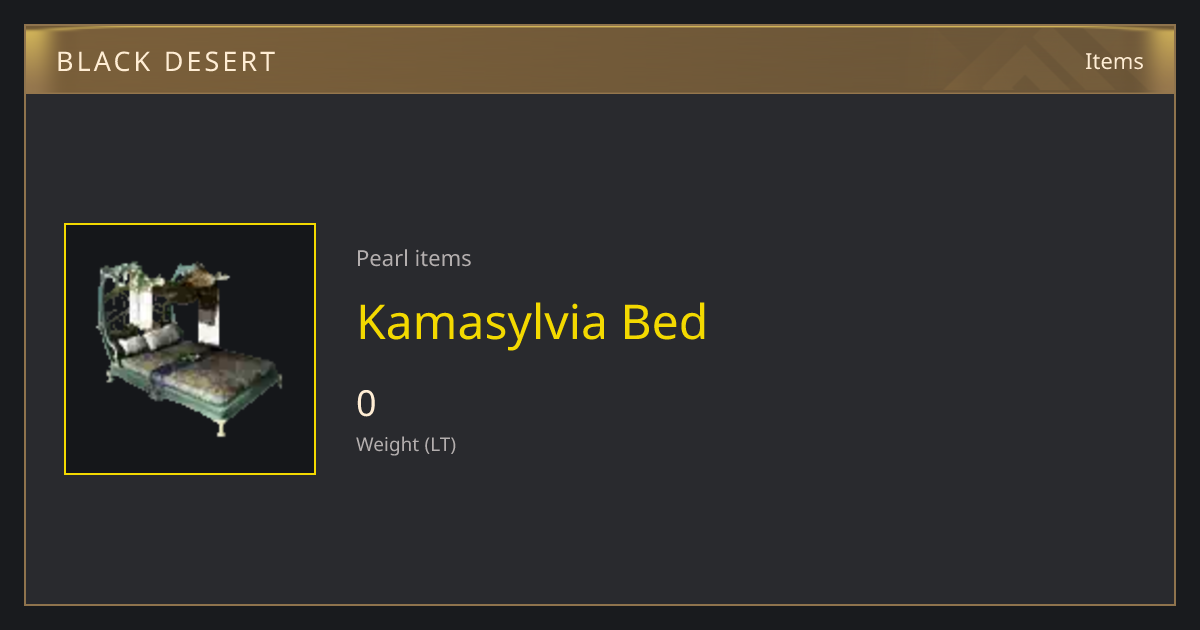The width and height of the screenshot is (1200, 630).
Task: Click the yellow Kamasylvia Bed title
Action: (532, 323)
